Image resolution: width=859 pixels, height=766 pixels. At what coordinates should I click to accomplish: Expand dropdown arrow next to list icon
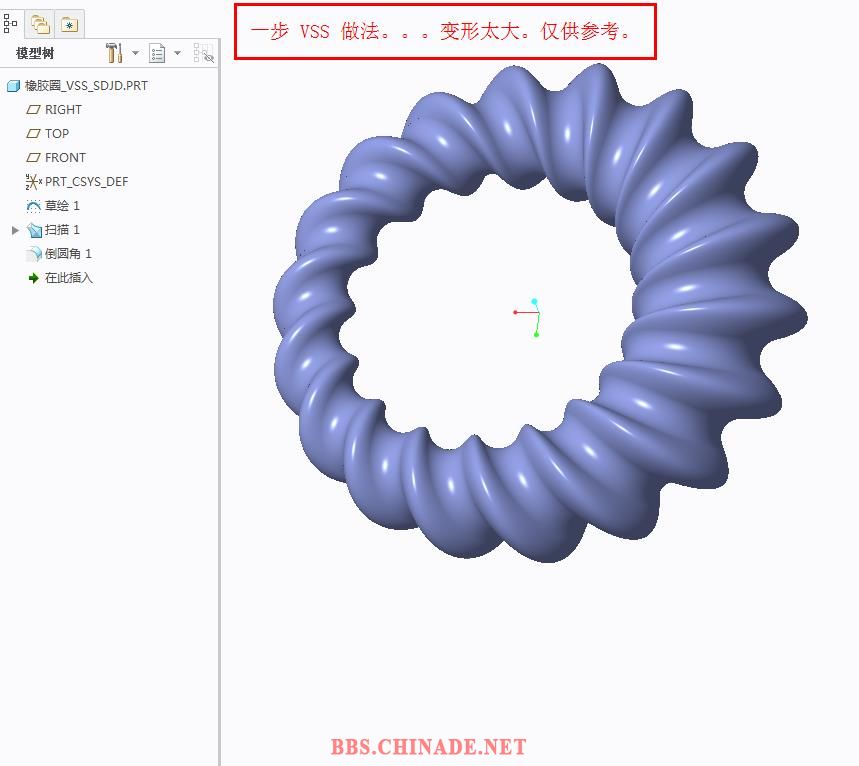177,53
